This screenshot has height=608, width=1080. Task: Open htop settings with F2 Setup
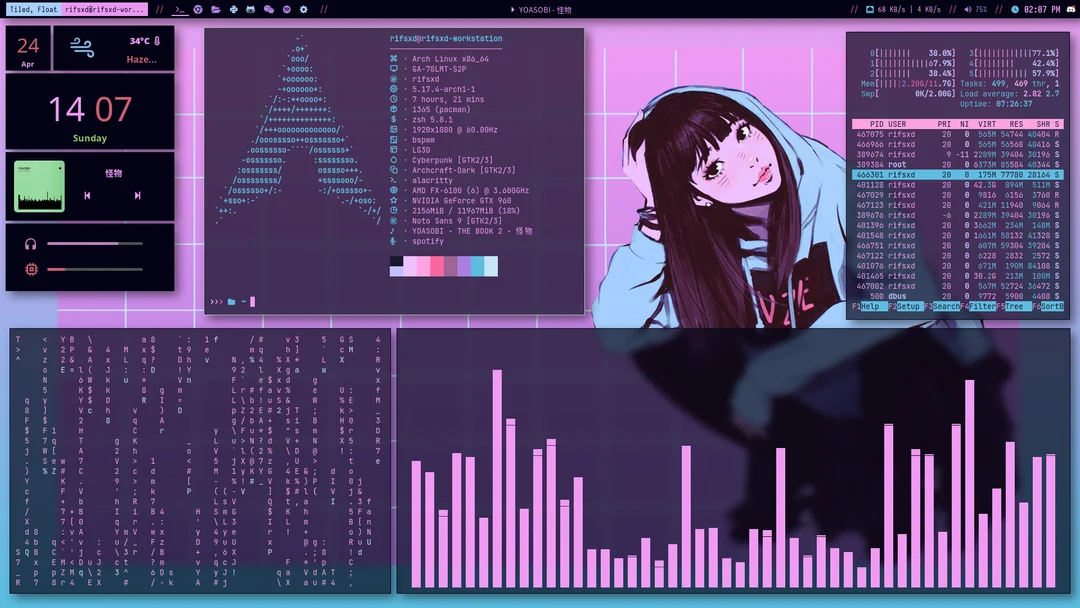(908, 306)
